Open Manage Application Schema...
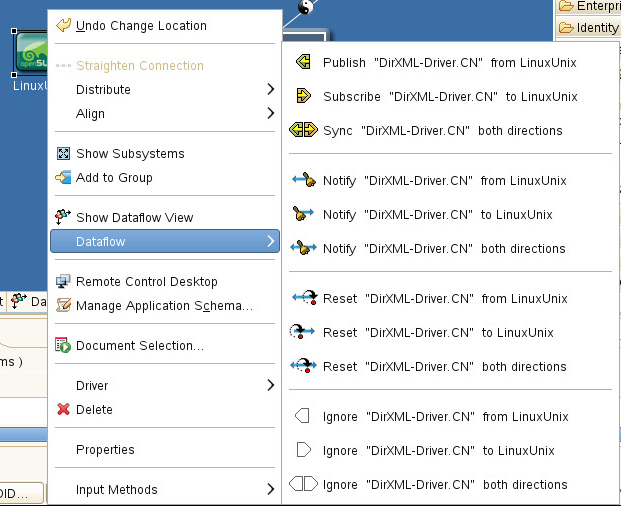621x506 pixels. [165, 306]
